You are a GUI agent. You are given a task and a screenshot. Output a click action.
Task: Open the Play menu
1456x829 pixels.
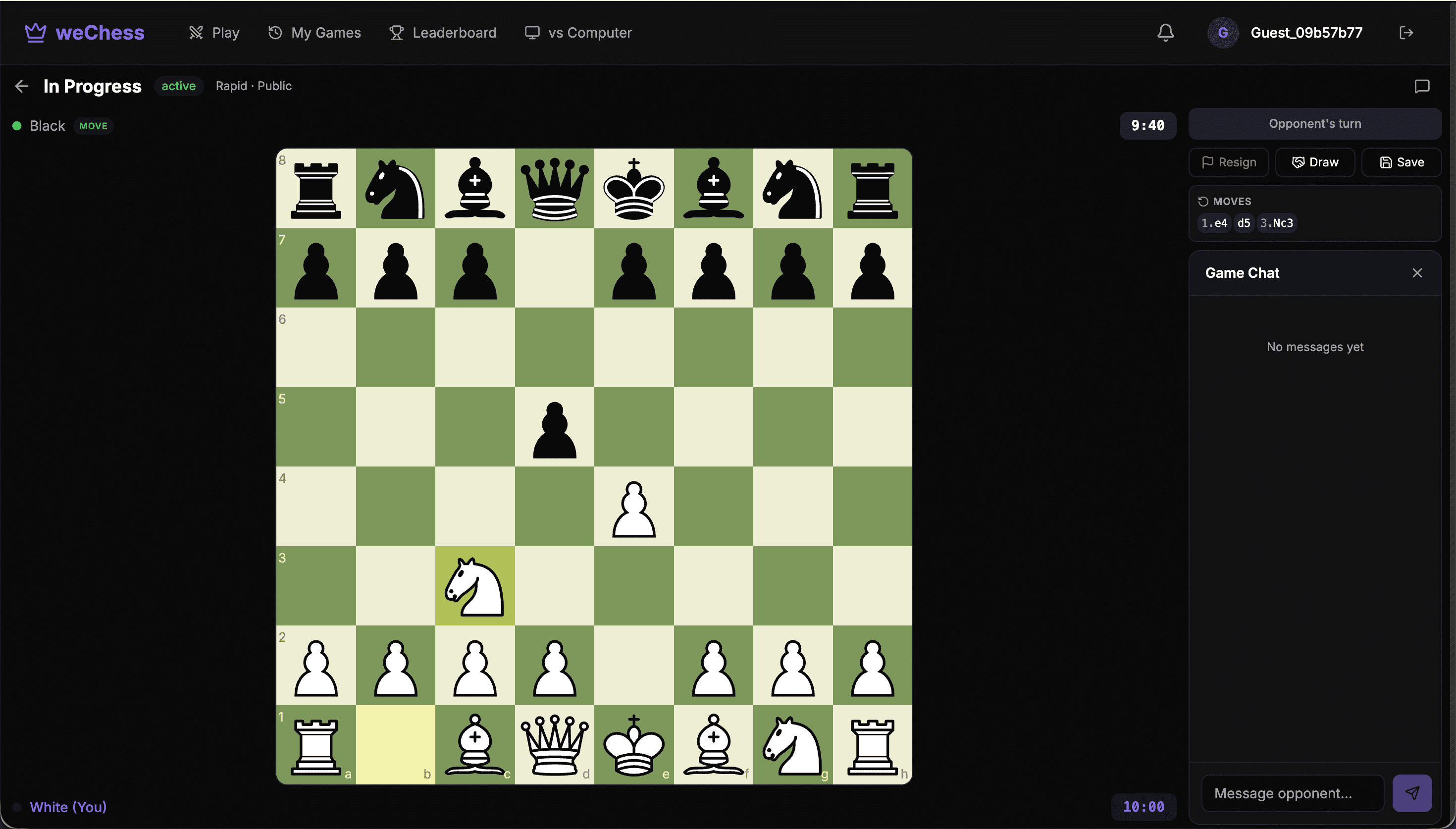tap(214, 33)
